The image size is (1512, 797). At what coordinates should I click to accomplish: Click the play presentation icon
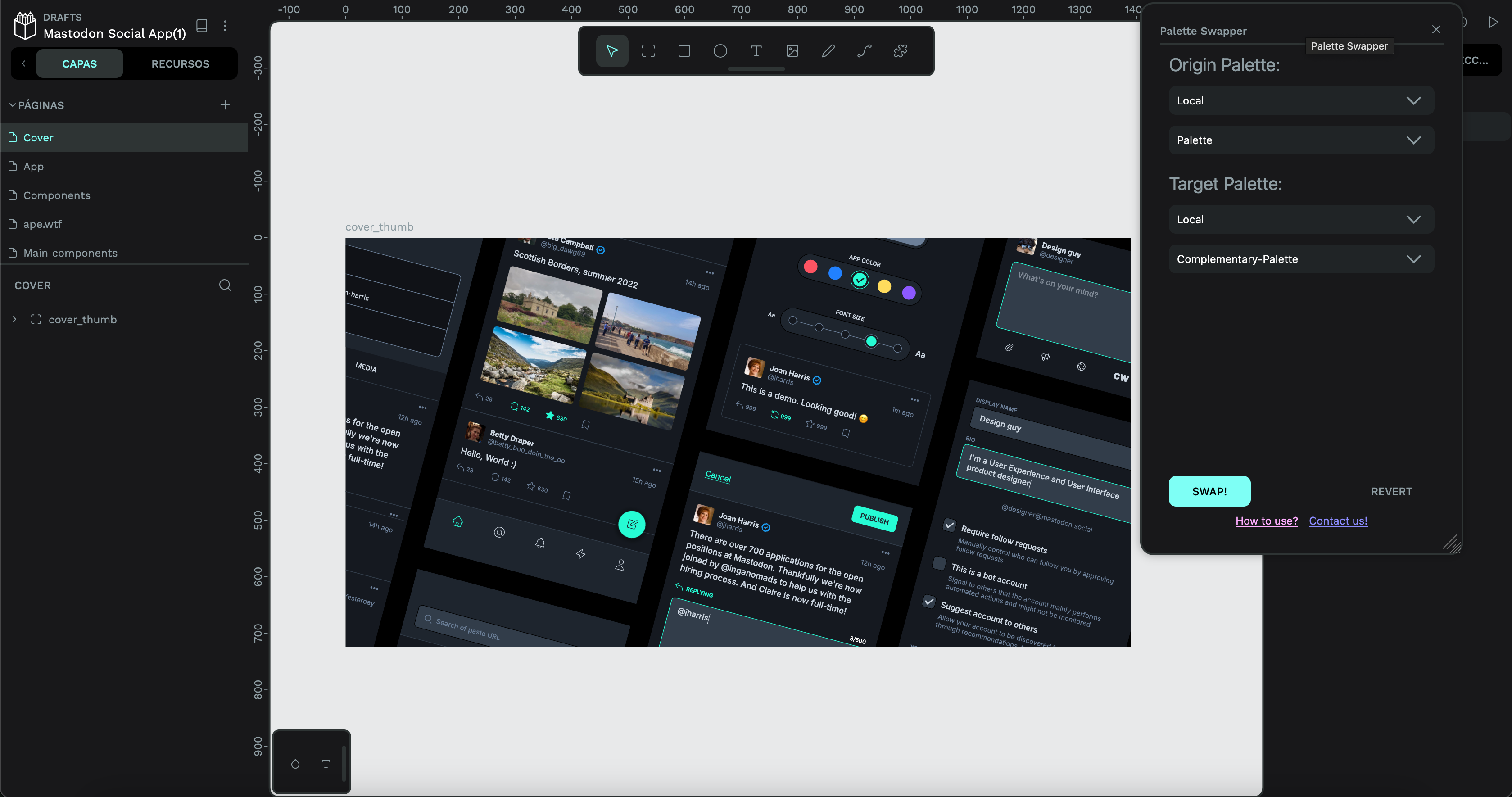pos(1493,23)
